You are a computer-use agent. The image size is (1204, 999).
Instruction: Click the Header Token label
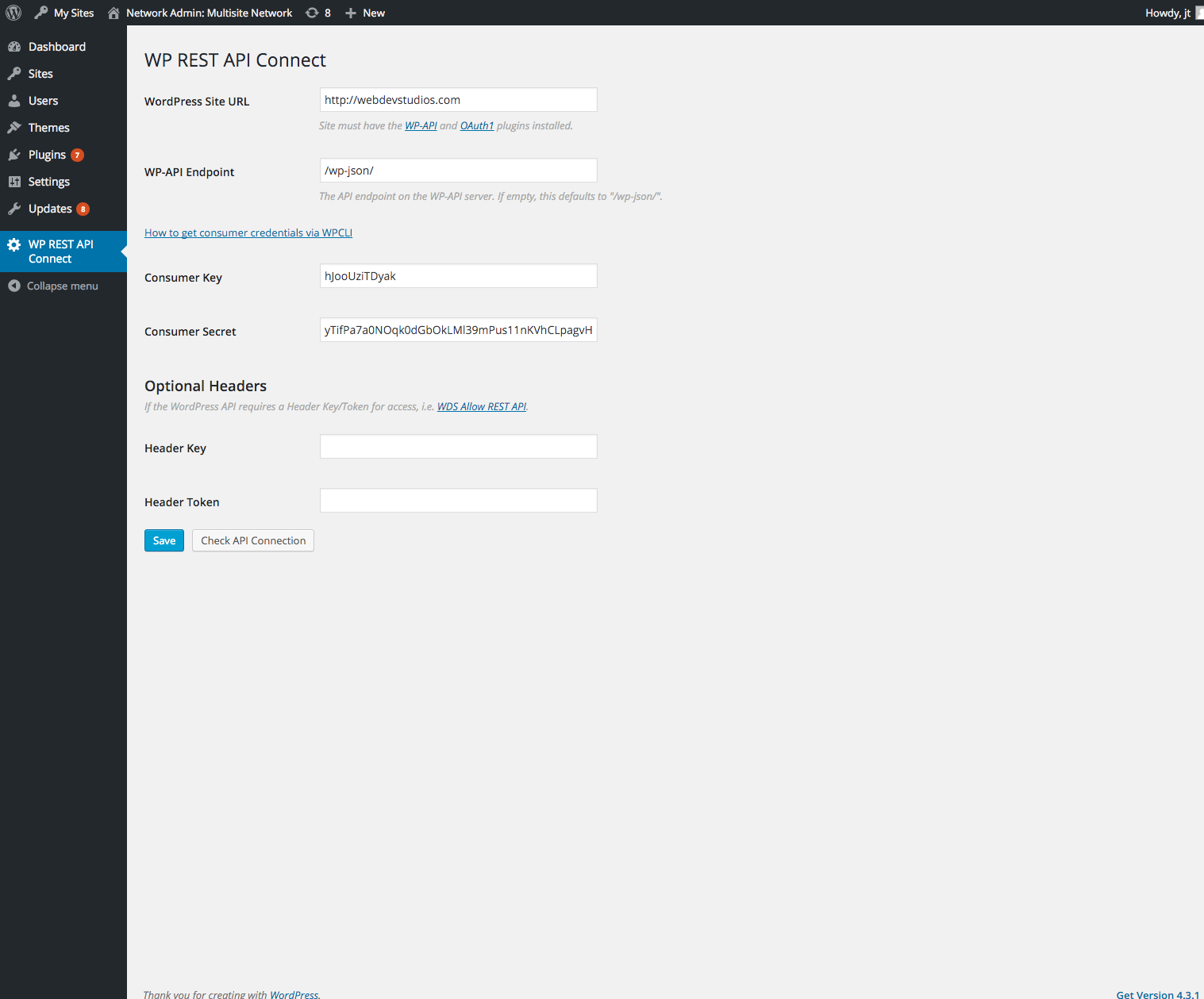point(182,502)
